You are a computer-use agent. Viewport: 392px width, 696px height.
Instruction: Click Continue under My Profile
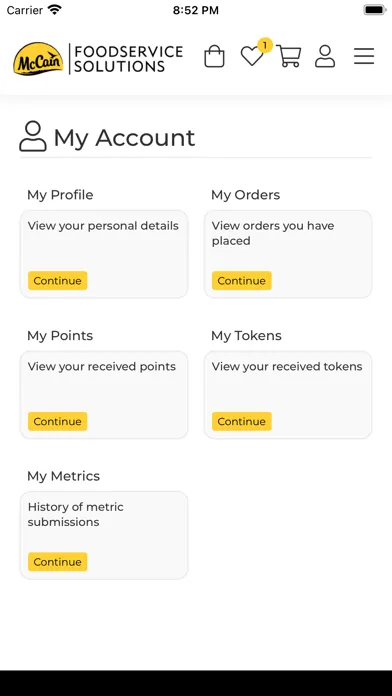coord(58,281)
